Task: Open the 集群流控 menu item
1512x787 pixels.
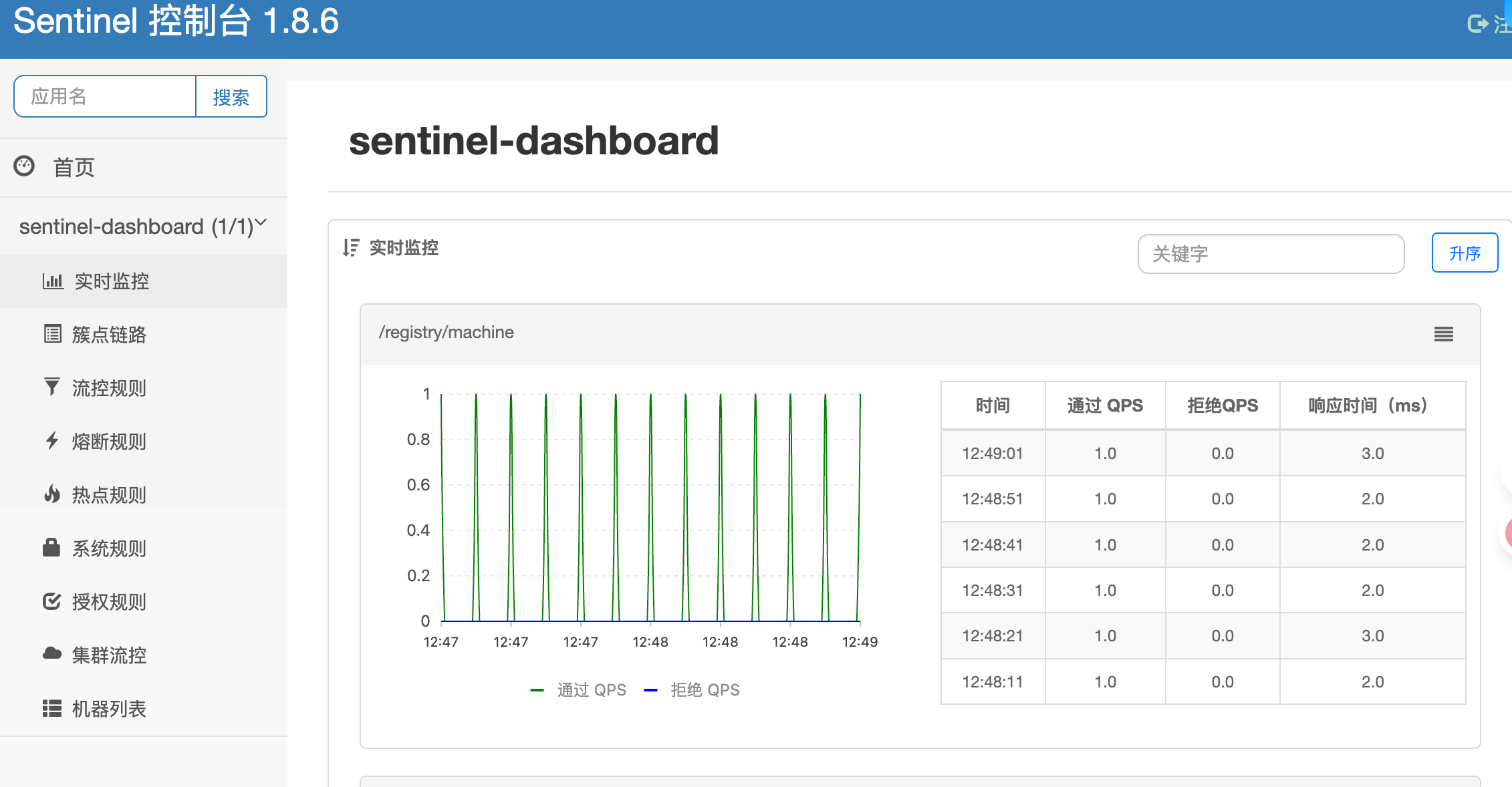Action: [144, 655]
